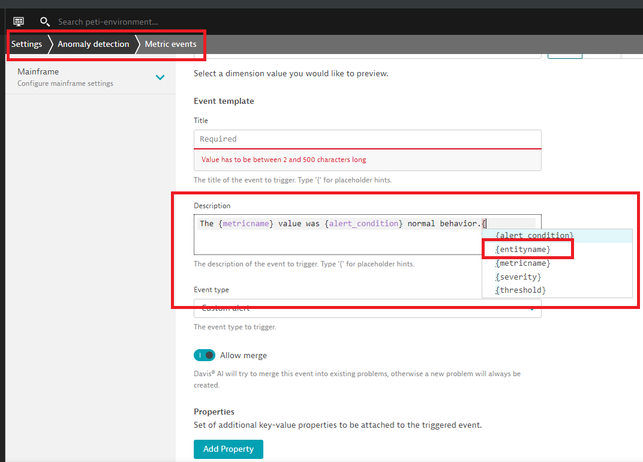Open the Anomaly detection breadcrumb
This screenshot has height=462, width=643.
pos(93,44)
